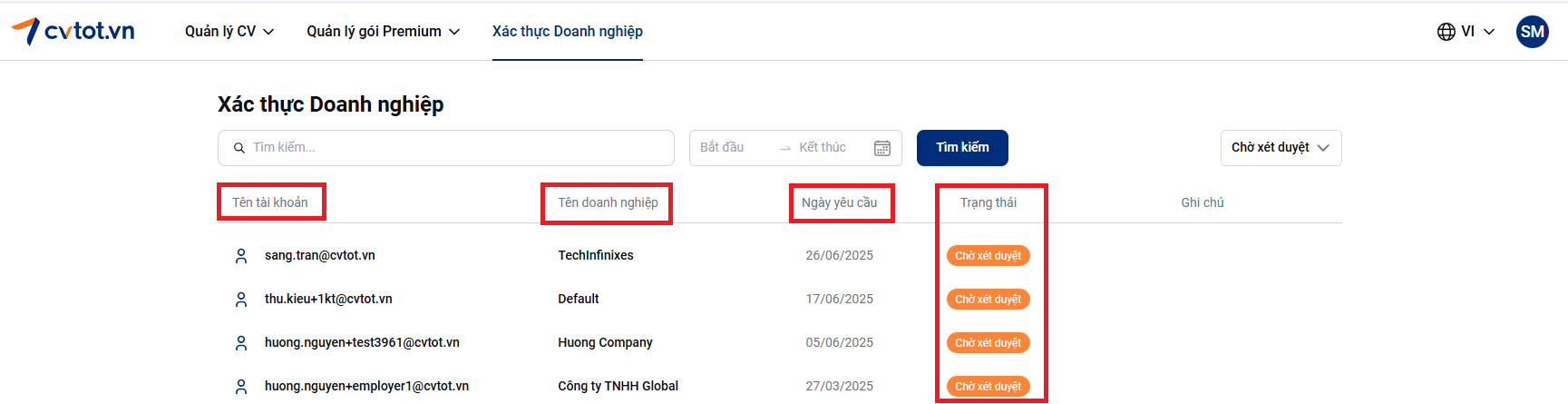
Task: Click the calendar icon in date range
Action: click(881, 148)
